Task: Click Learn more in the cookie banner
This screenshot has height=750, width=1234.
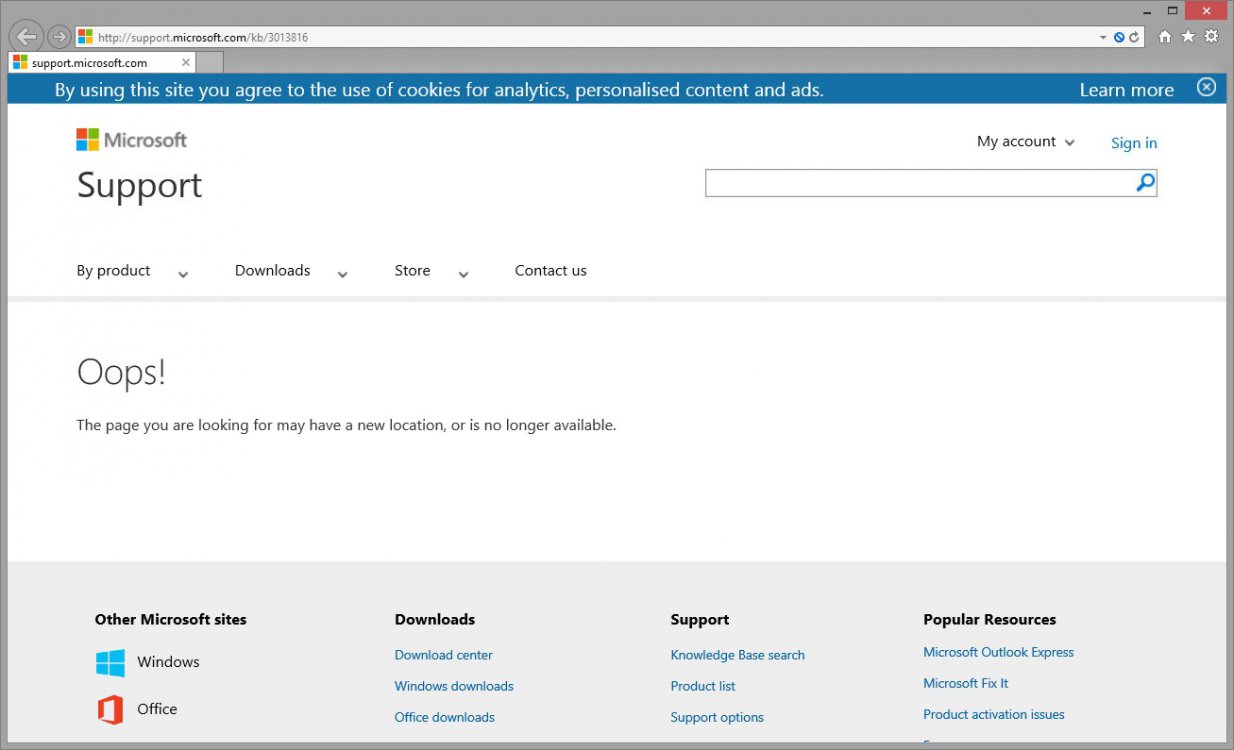Action: click(1126, 90)
